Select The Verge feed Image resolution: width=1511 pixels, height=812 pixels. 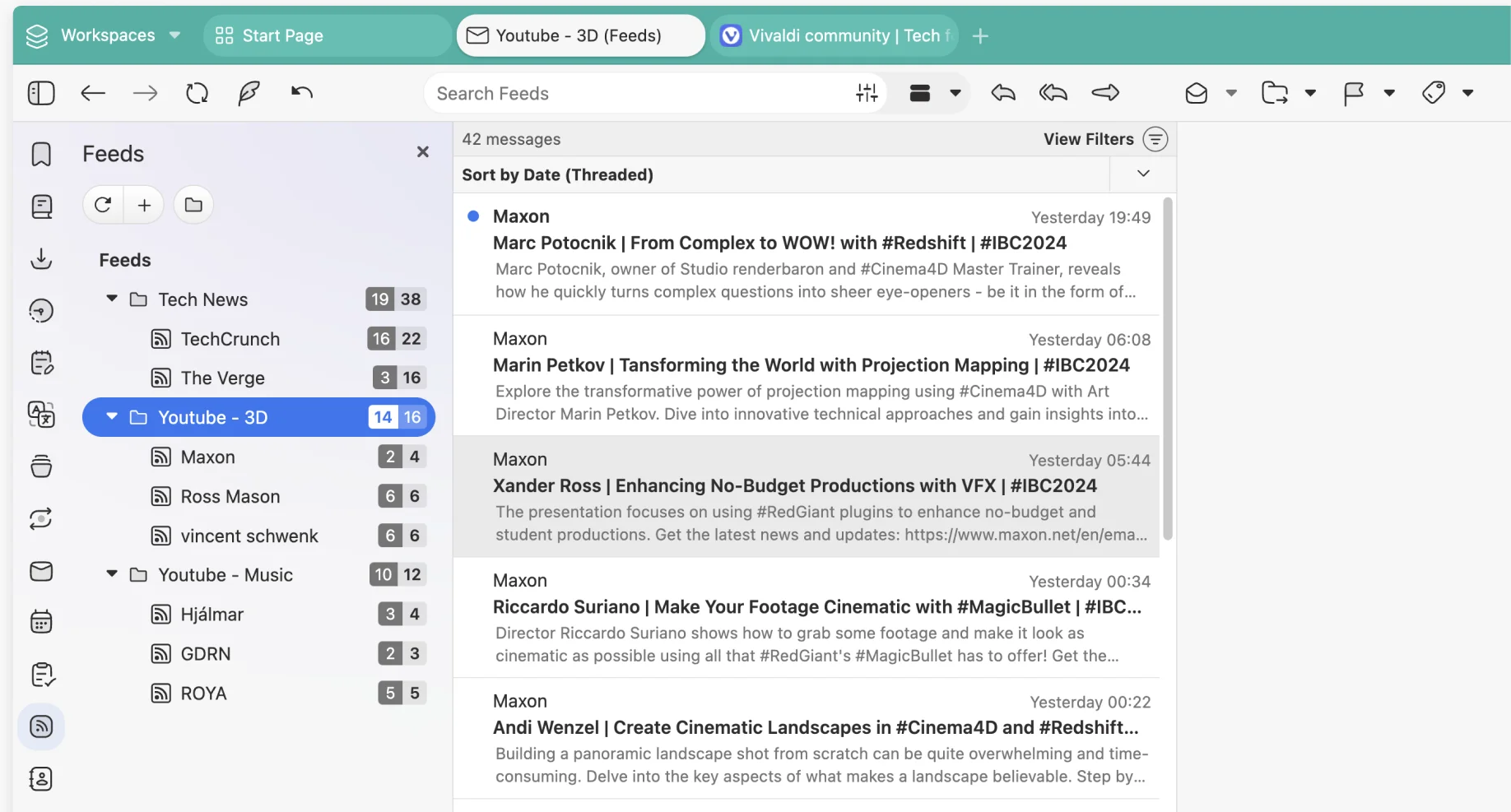pos(257,378)
